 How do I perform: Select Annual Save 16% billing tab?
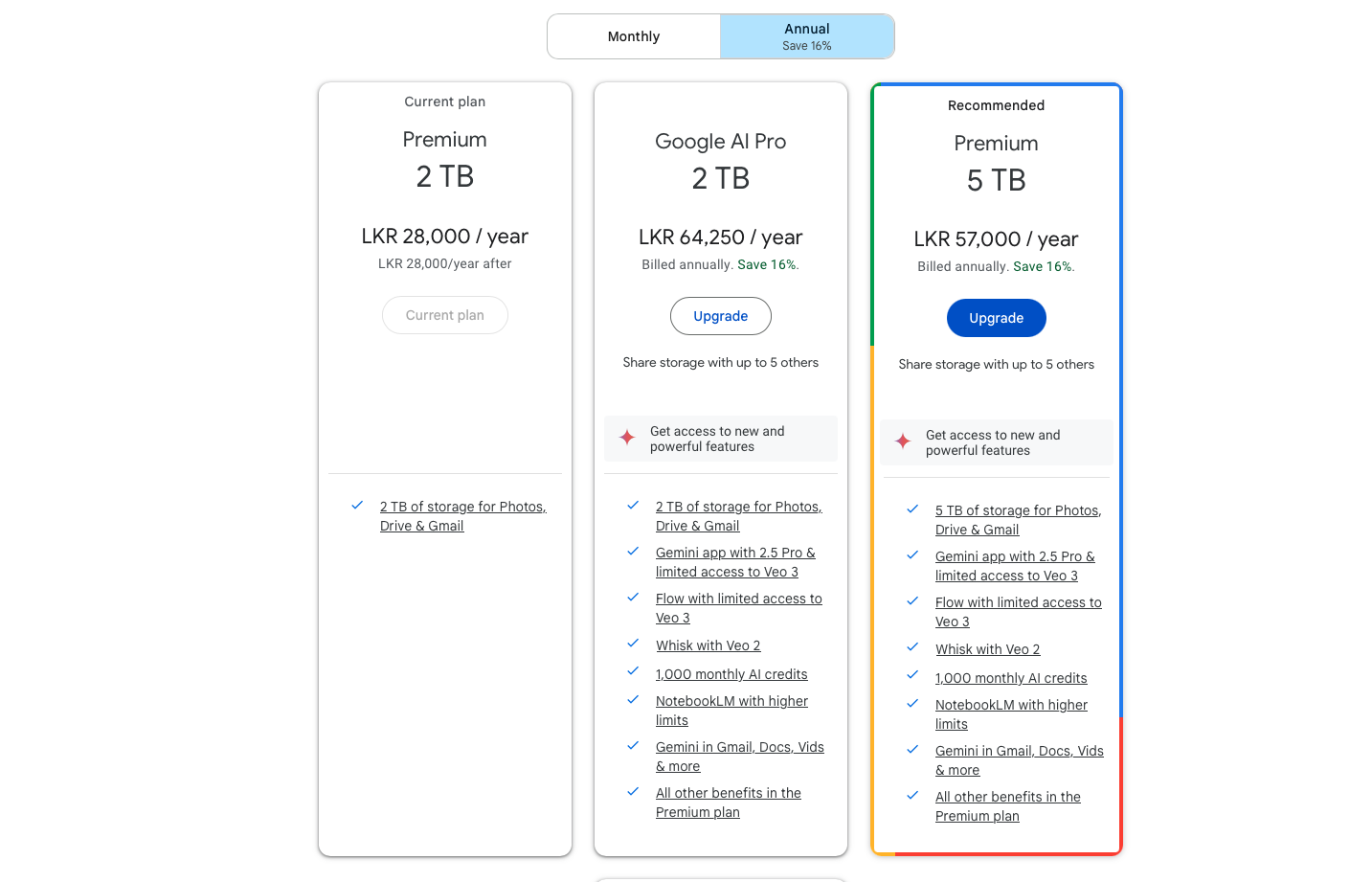click(807, 36)
